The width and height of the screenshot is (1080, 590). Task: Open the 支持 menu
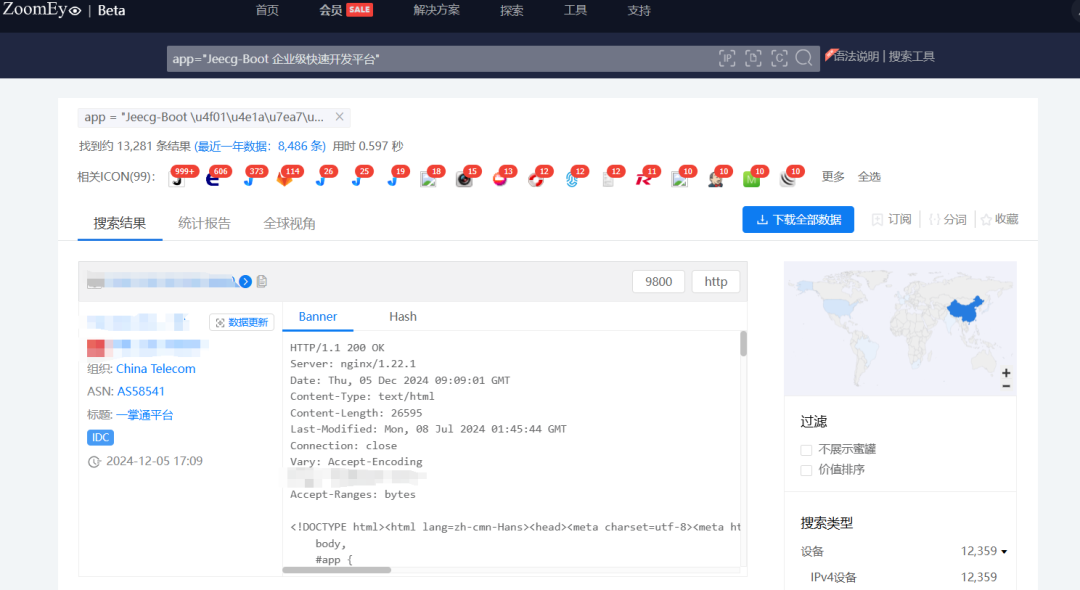point(638,10)
